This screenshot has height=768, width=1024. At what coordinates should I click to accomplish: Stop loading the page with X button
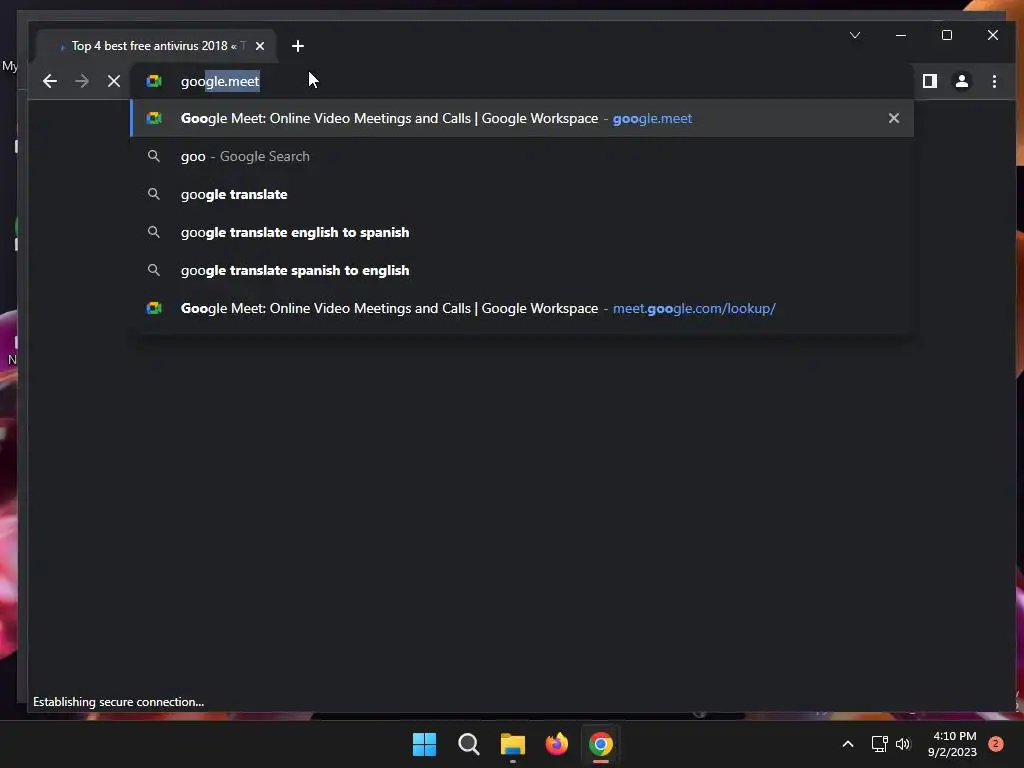[114, 81]
